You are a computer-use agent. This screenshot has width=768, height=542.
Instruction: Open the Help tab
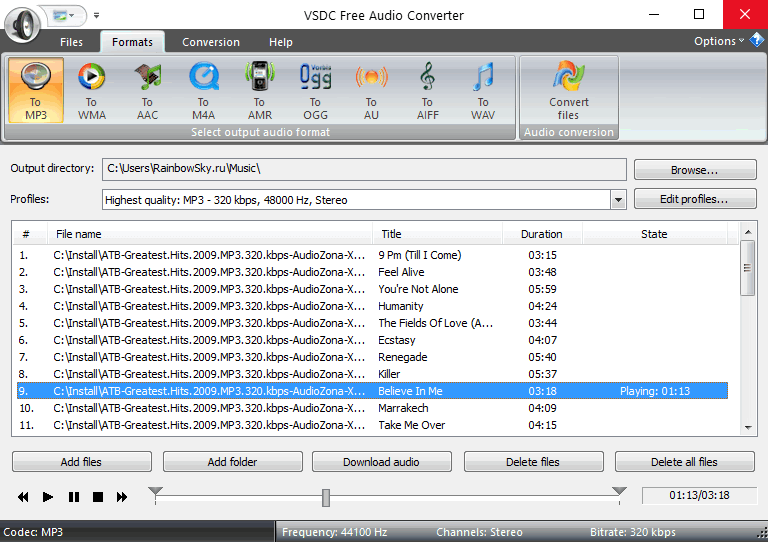pos(281,42)
